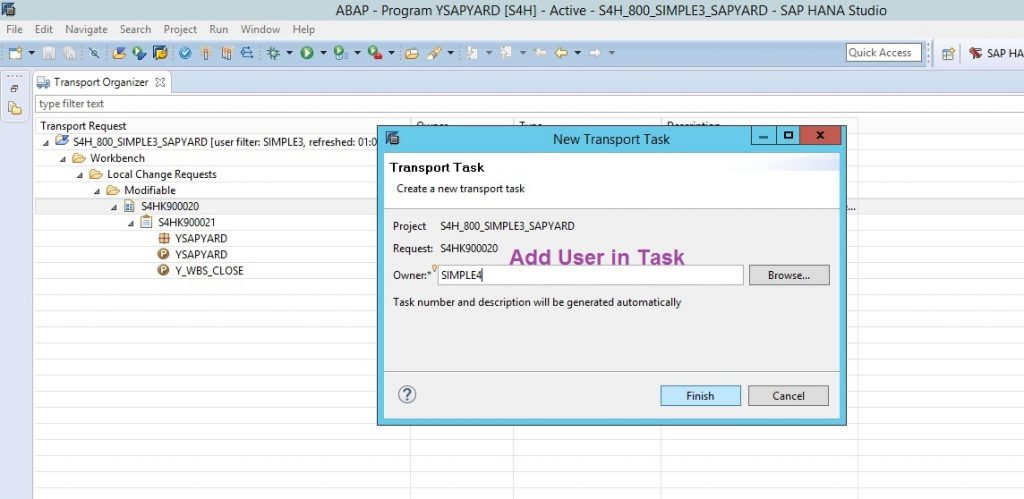1024x499 pixels.
Task: Collapse the S4H_800_SIMPLE3_SAPYARD tree node
Action: point(46,142)
